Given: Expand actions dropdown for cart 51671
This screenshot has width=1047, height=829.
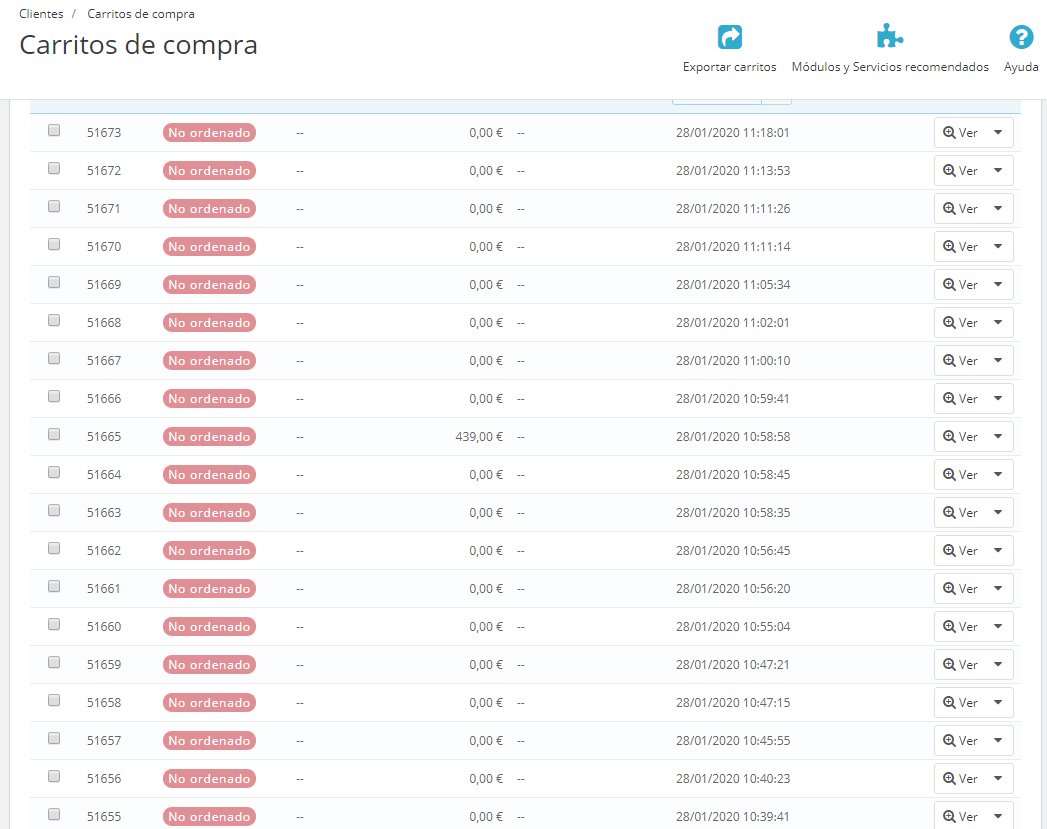Looking at the screenshot, I should click(998, 208).
